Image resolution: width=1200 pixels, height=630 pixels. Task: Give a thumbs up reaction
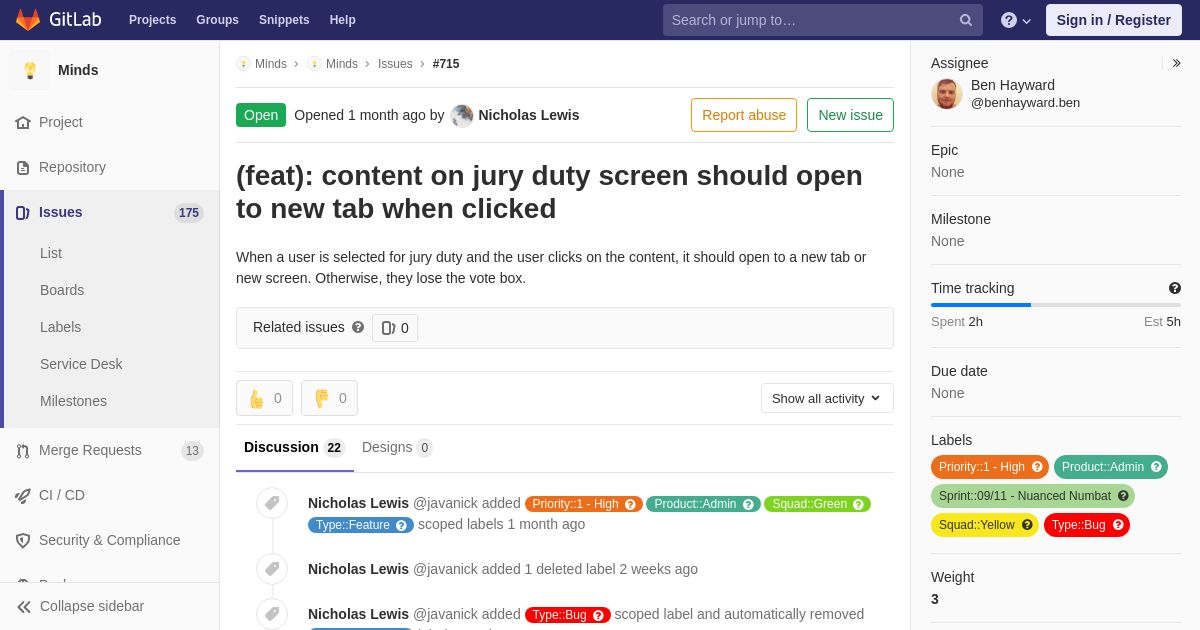coord(264,398)
